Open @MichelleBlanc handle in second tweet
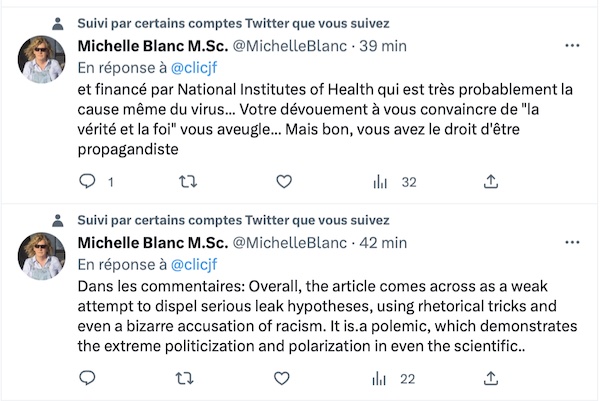600x401 pixels. (290, 243)
